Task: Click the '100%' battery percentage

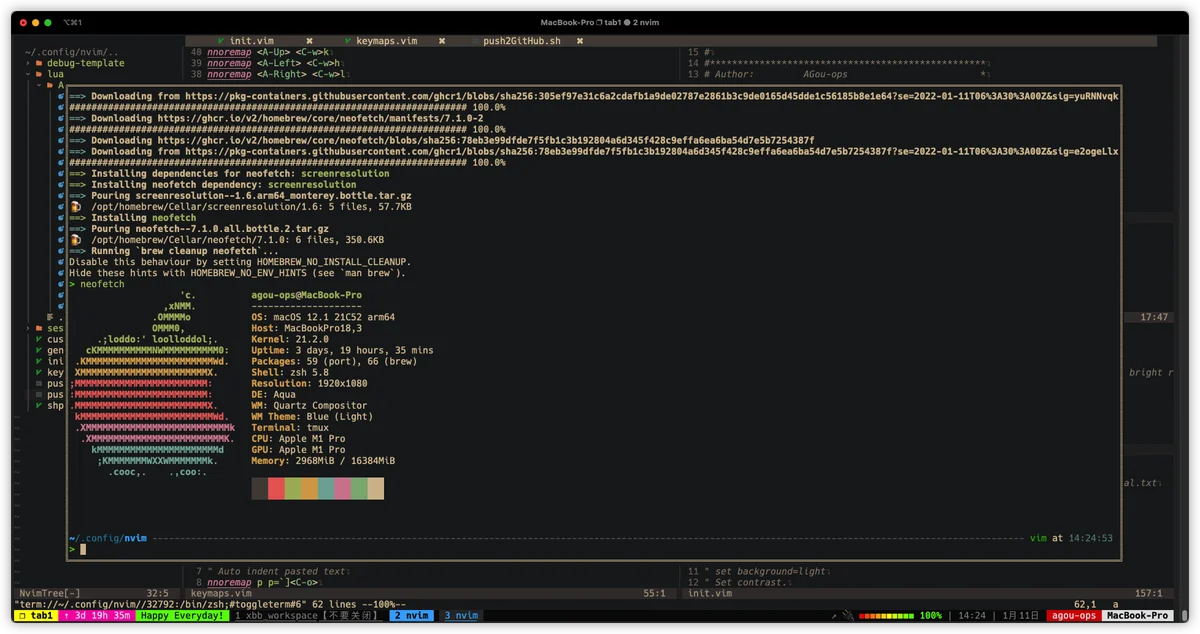Action: (x=931, y=616)
